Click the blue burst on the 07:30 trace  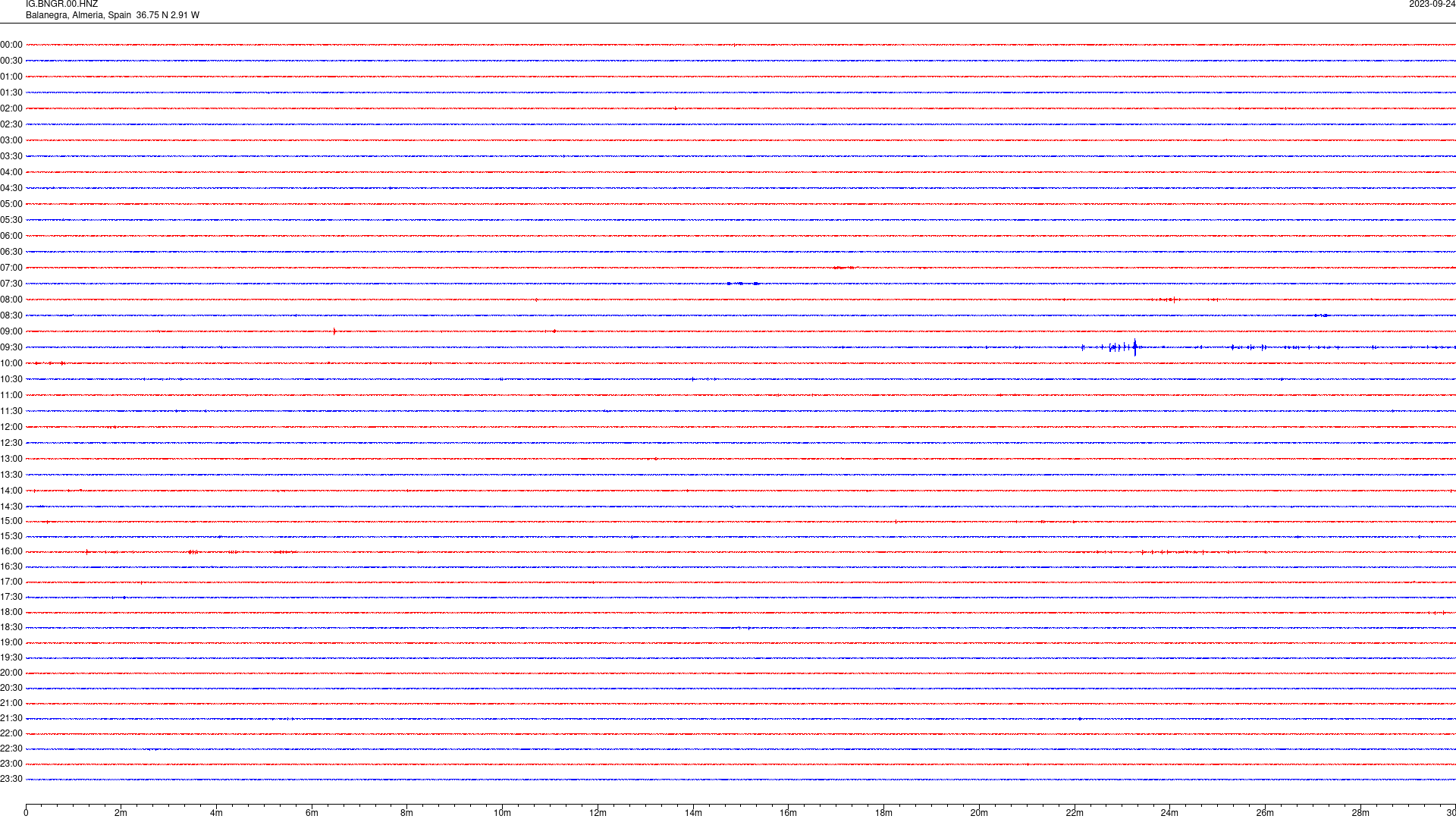[x=743, y=284]
